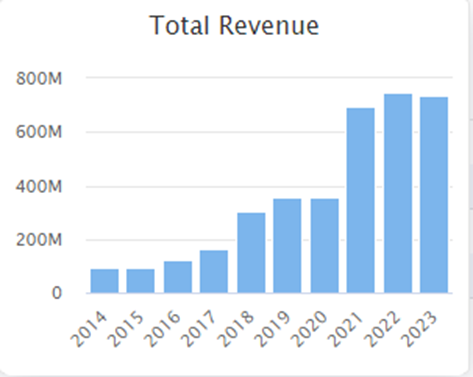Click the 2020 x-axis label
This screenshot has height=377, width=473.
pyautogui.click(x=309, y=330)
